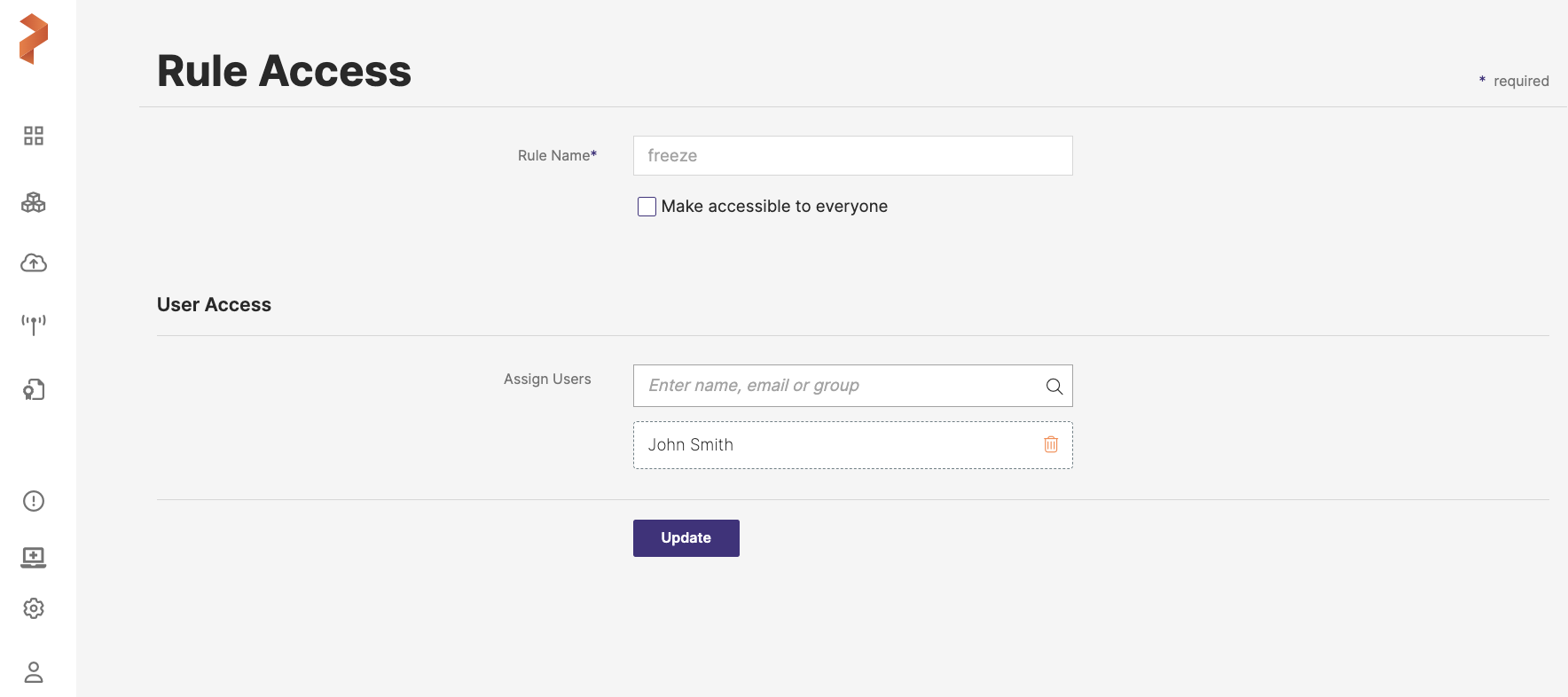Focus the Rule Name input field
The width and height of the screenshot is (1568, 697).
[851, 156]
